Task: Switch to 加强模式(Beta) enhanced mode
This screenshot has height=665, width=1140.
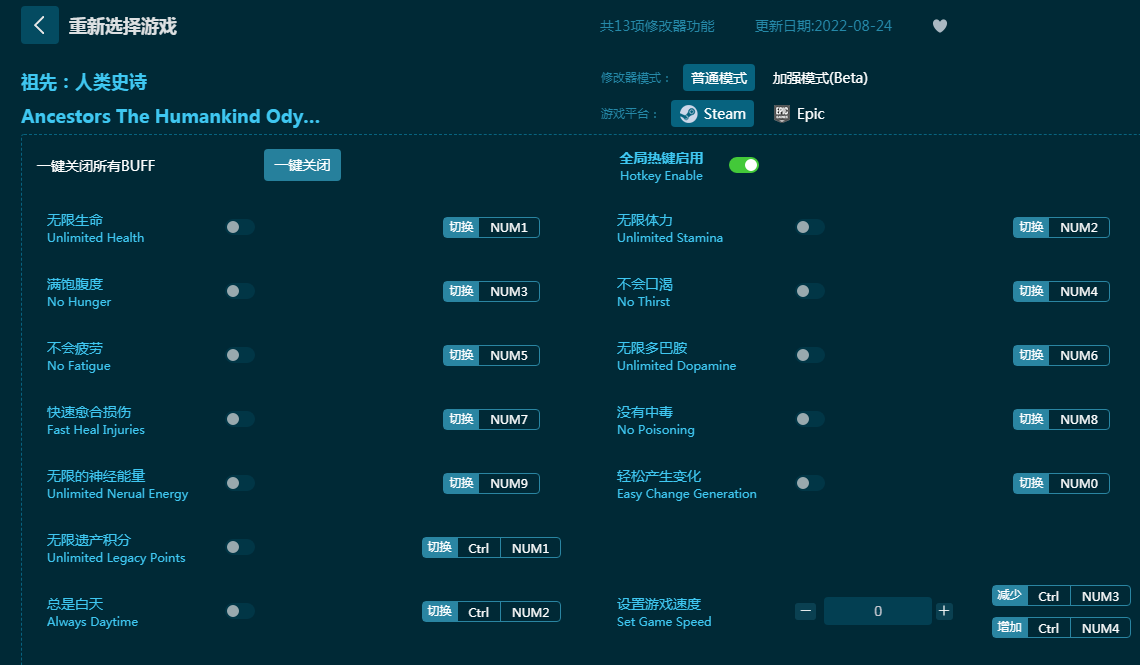Action: pos(820,78)
